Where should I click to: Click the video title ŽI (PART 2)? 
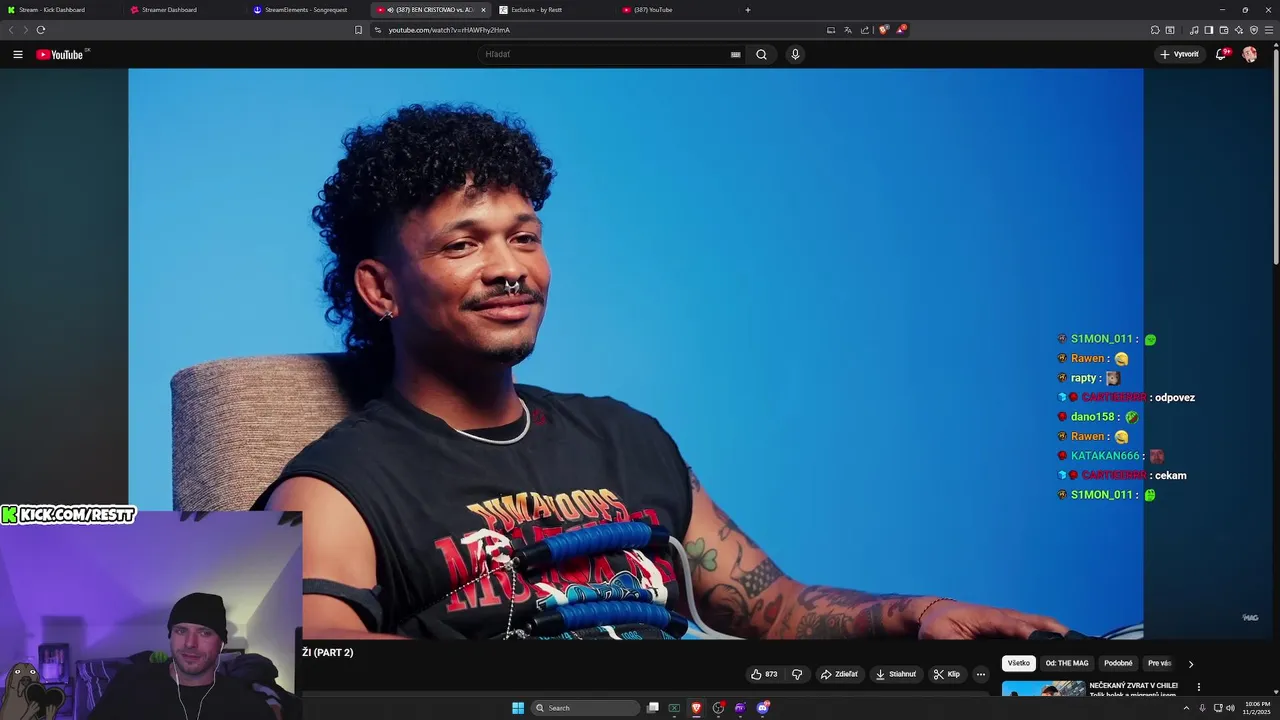328,652
